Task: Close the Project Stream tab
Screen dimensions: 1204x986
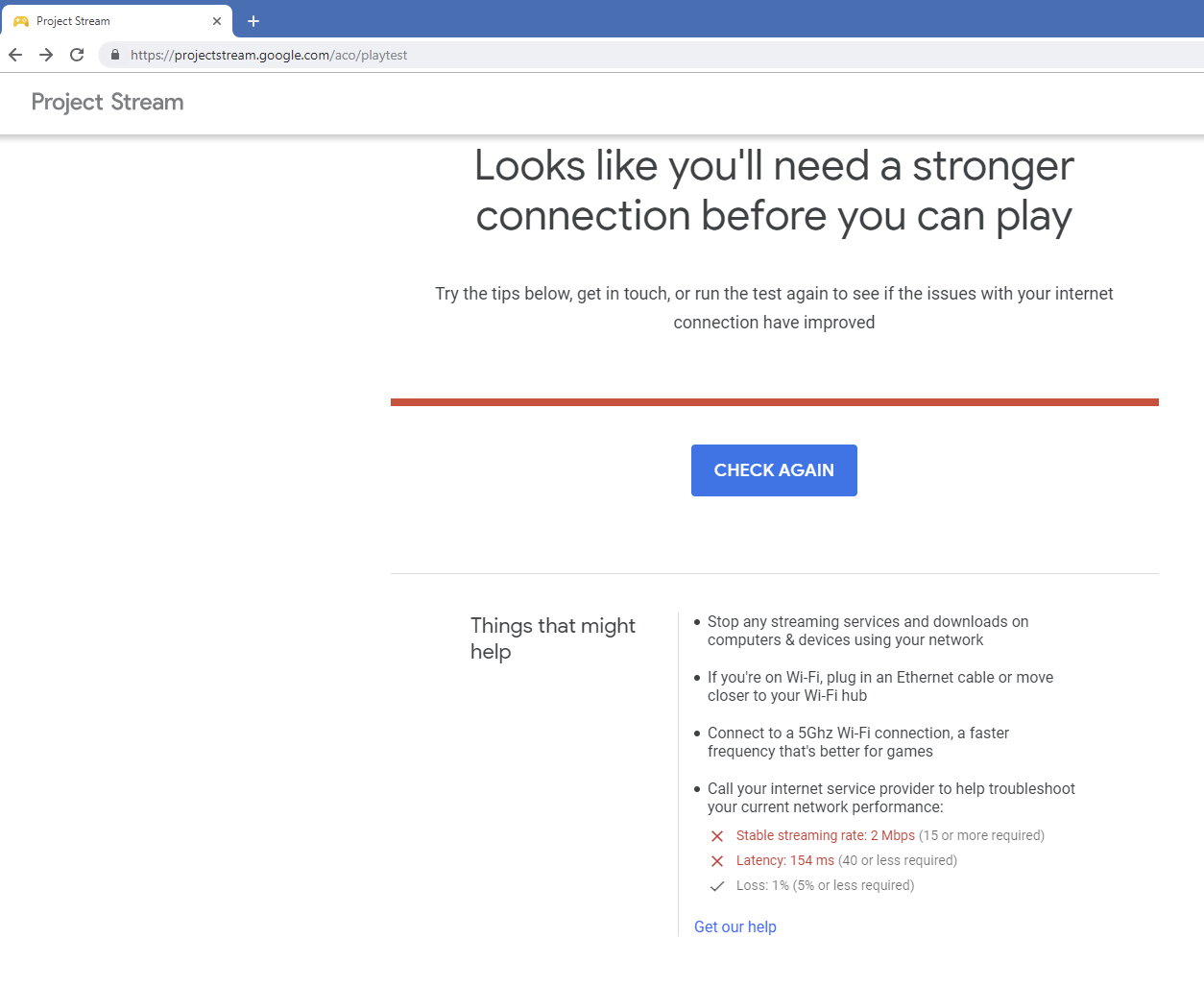Action: click(217, 21)
